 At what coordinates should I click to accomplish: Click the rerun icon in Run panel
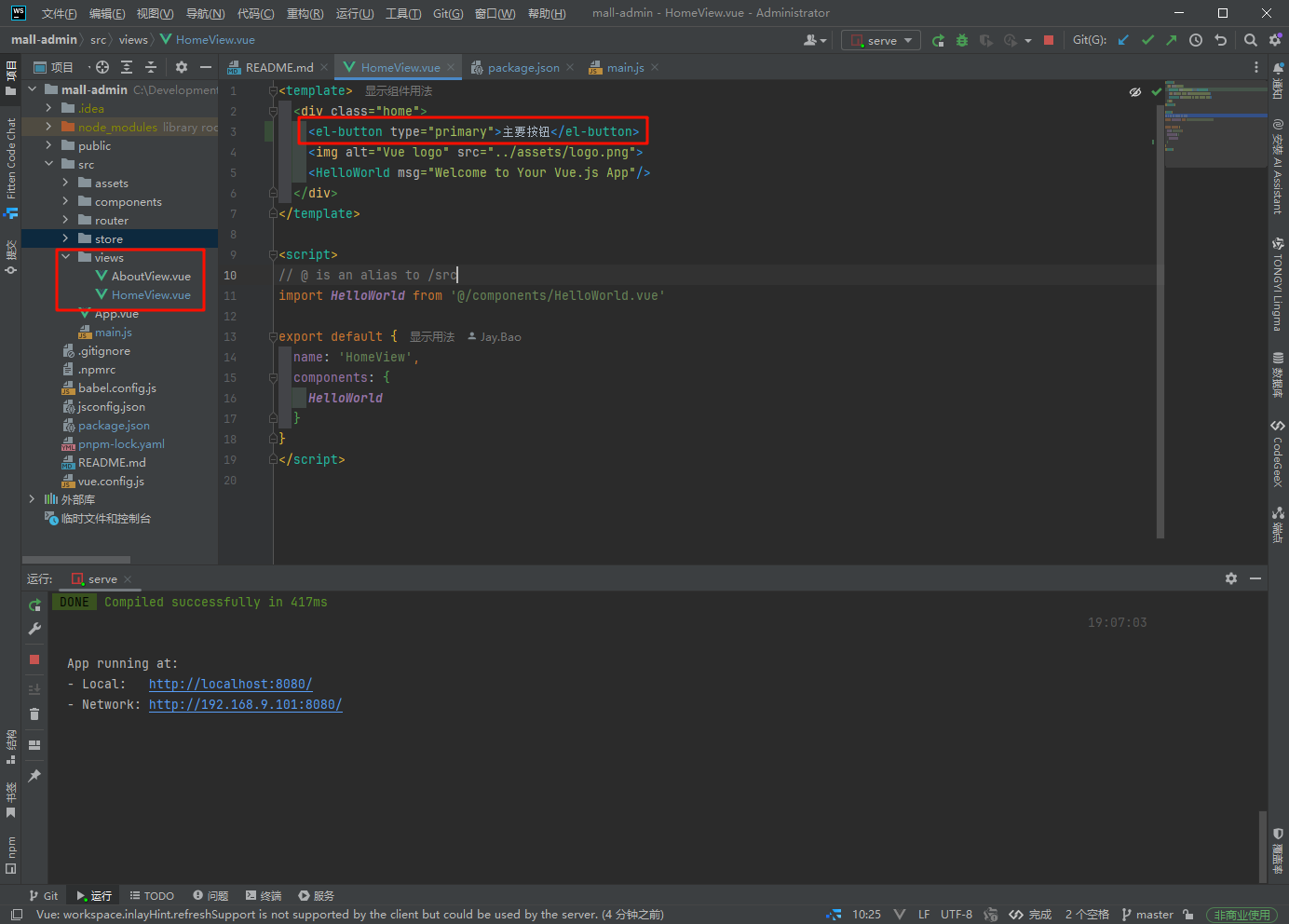click(34, 605)
